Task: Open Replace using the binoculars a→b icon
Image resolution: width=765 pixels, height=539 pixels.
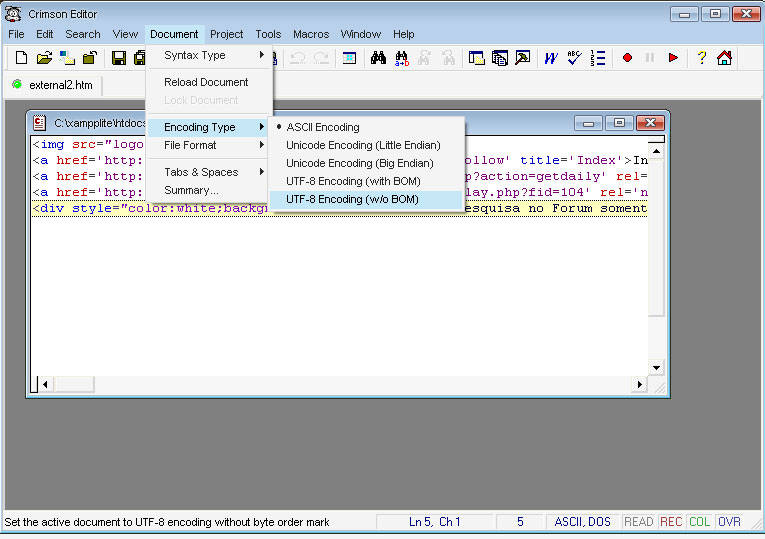Action: click(402, 58)
